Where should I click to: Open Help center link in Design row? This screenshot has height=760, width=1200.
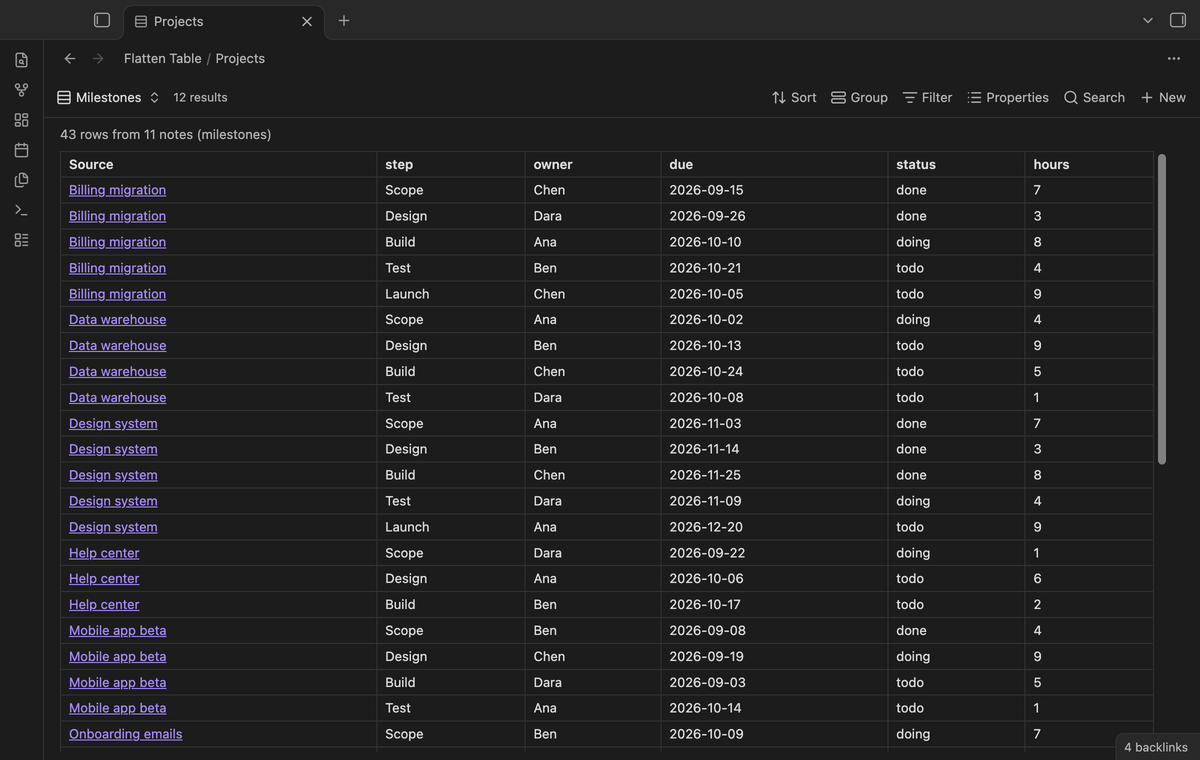[104, 578]
